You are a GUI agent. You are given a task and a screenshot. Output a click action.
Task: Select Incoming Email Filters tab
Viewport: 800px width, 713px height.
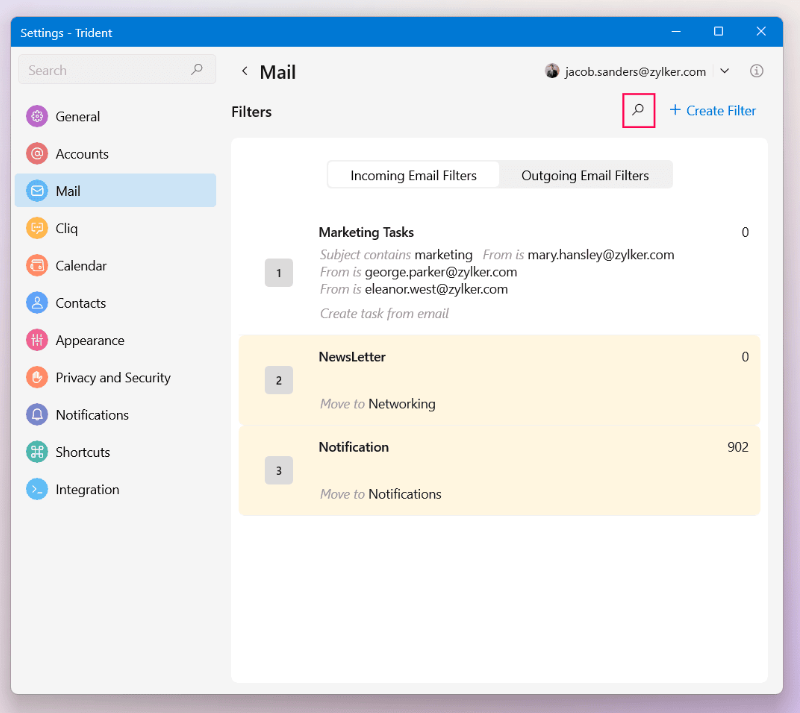[413, 175]
